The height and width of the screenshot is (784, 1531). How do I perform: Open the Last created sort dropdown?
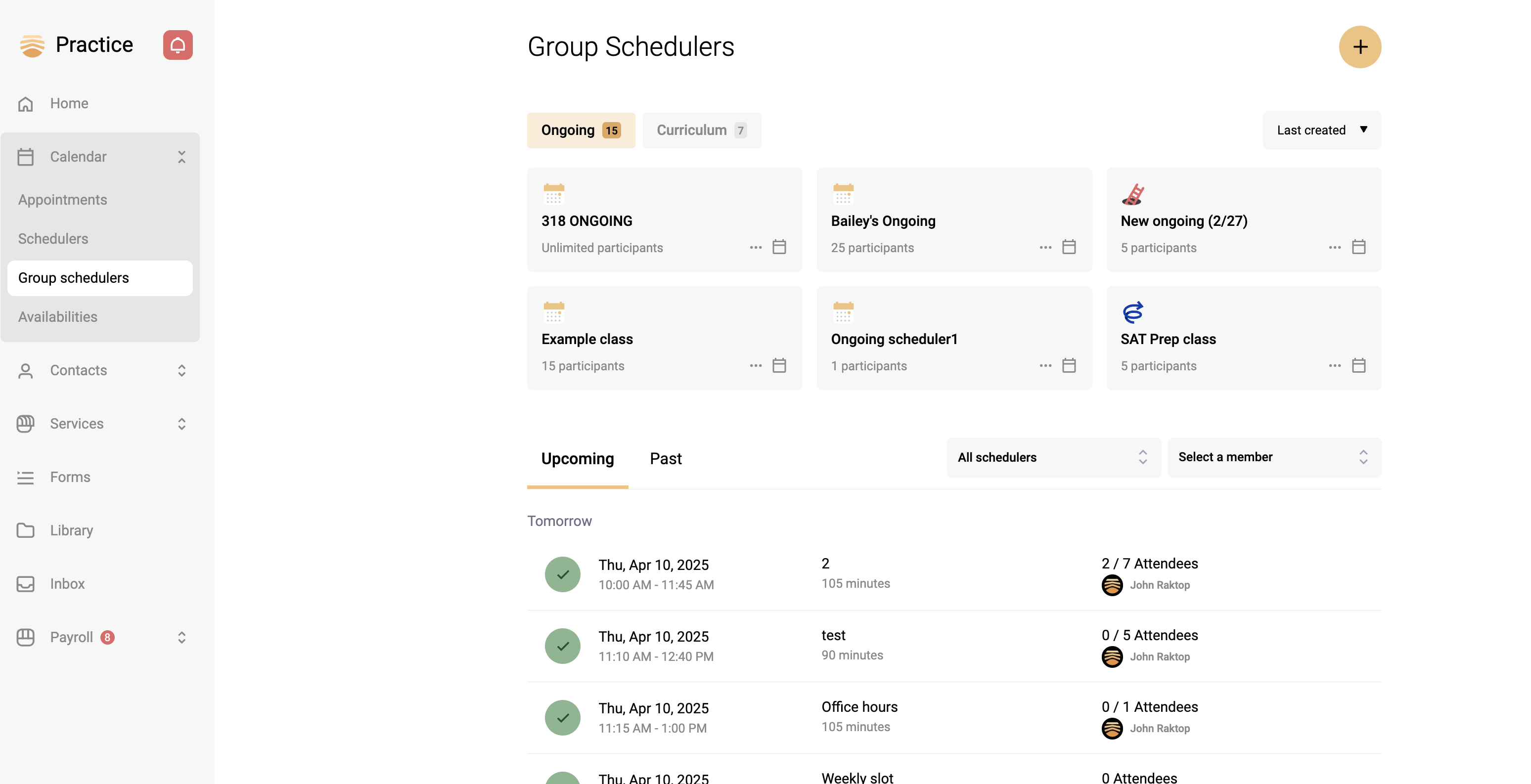tap(1322, 130)
